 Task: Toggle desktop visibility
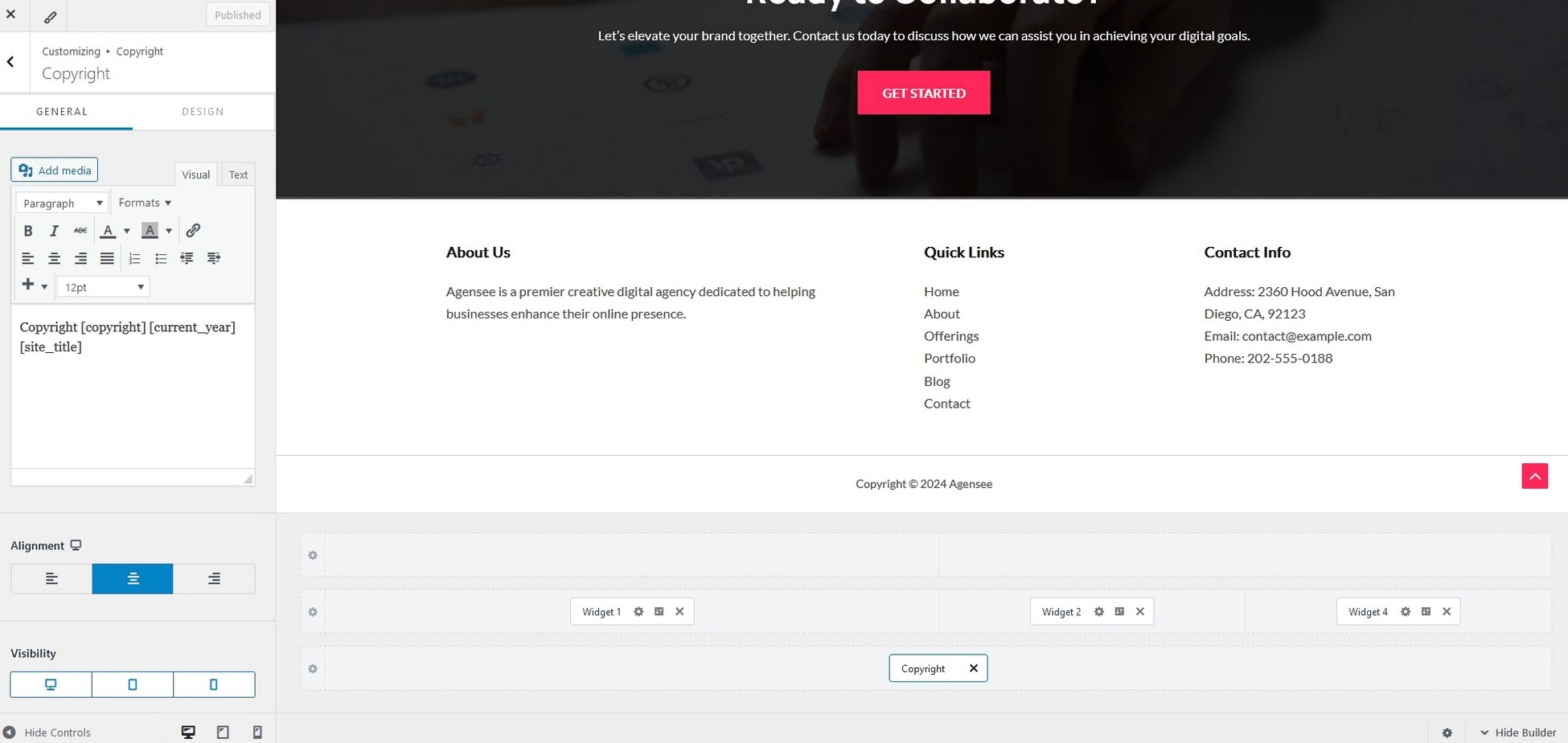pyautogui.click(x=51, y=684)
